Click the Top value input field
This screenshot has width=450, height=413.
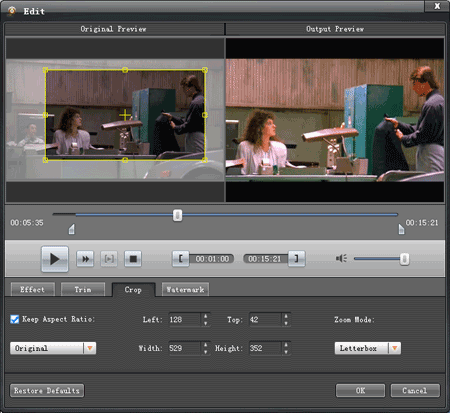[265, 320]
